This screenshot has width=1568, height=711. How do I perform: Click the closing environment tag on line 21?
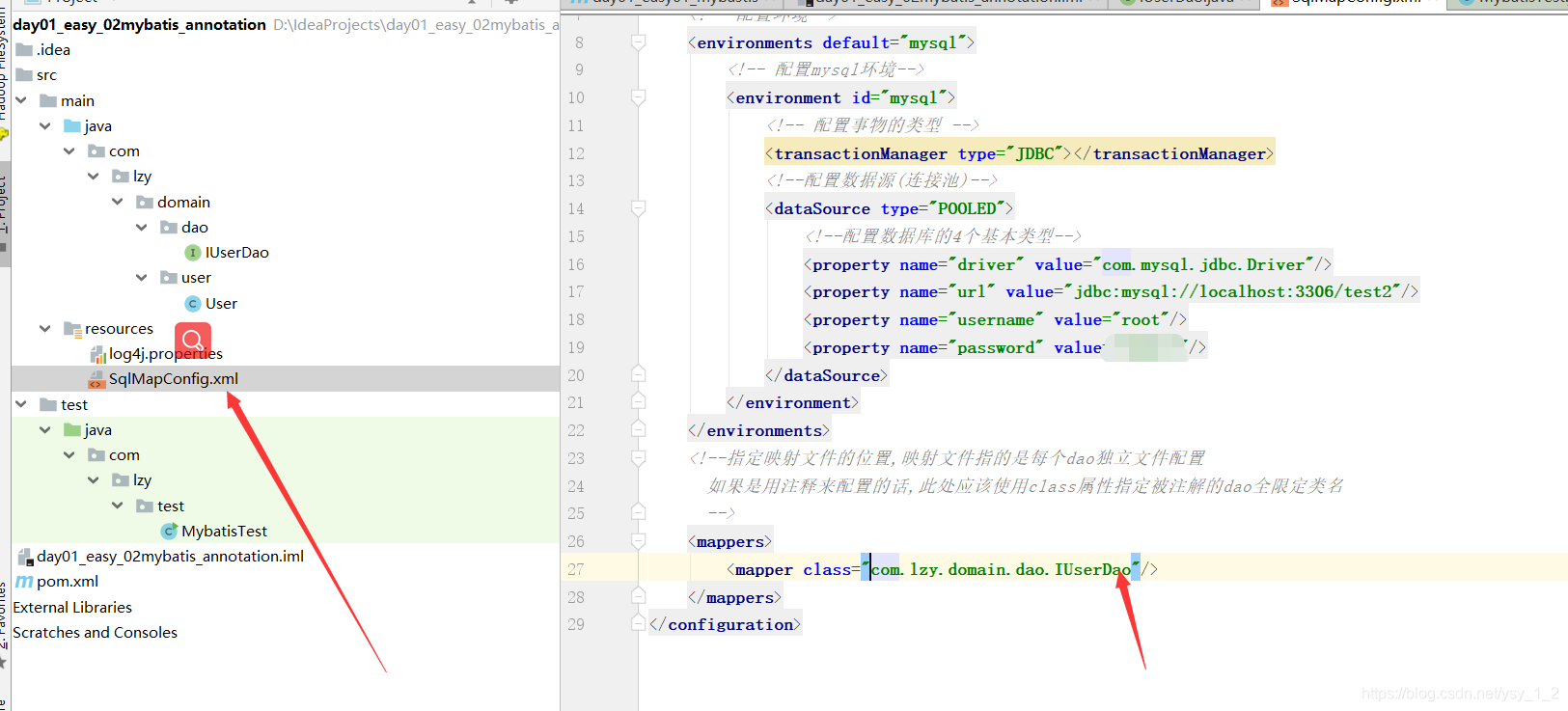792,402
